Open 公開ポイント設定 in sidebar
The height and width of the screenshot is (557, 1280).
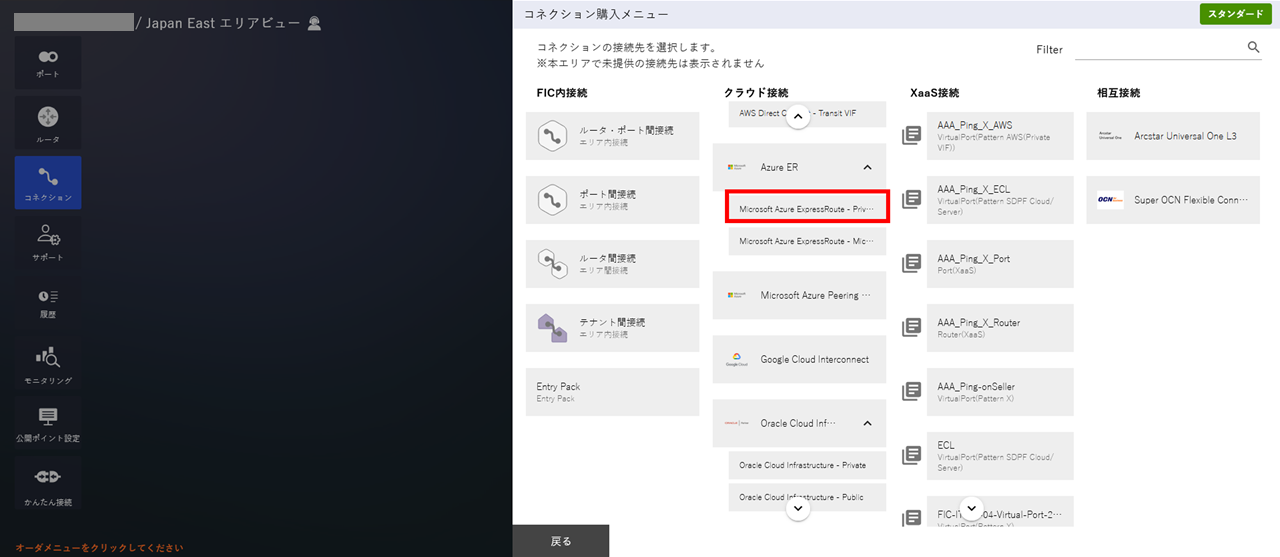point(48,423)
